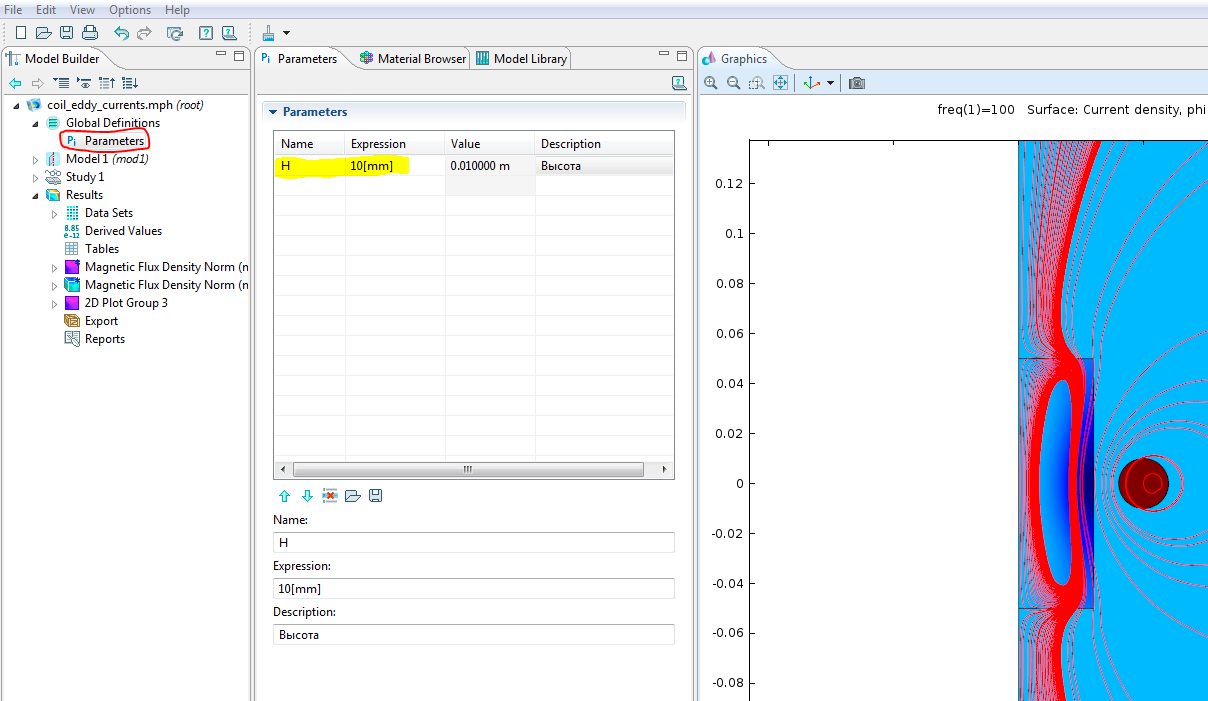
Task: Click help icon in Parameters window toolbar
Action: click(x=679, y=83)
